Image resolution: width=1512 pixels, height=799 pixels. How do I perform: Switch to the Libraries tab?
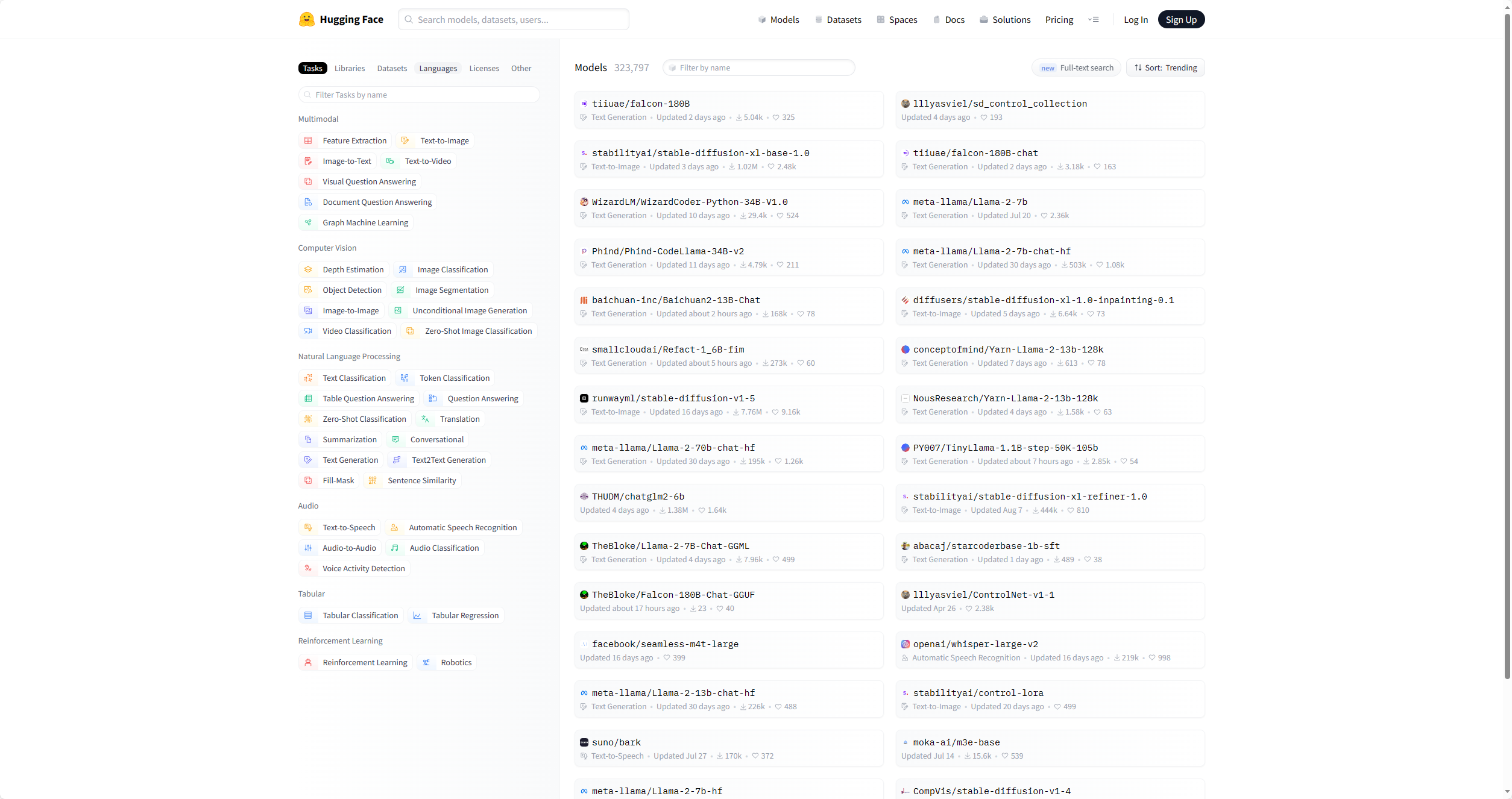(350, 68)
